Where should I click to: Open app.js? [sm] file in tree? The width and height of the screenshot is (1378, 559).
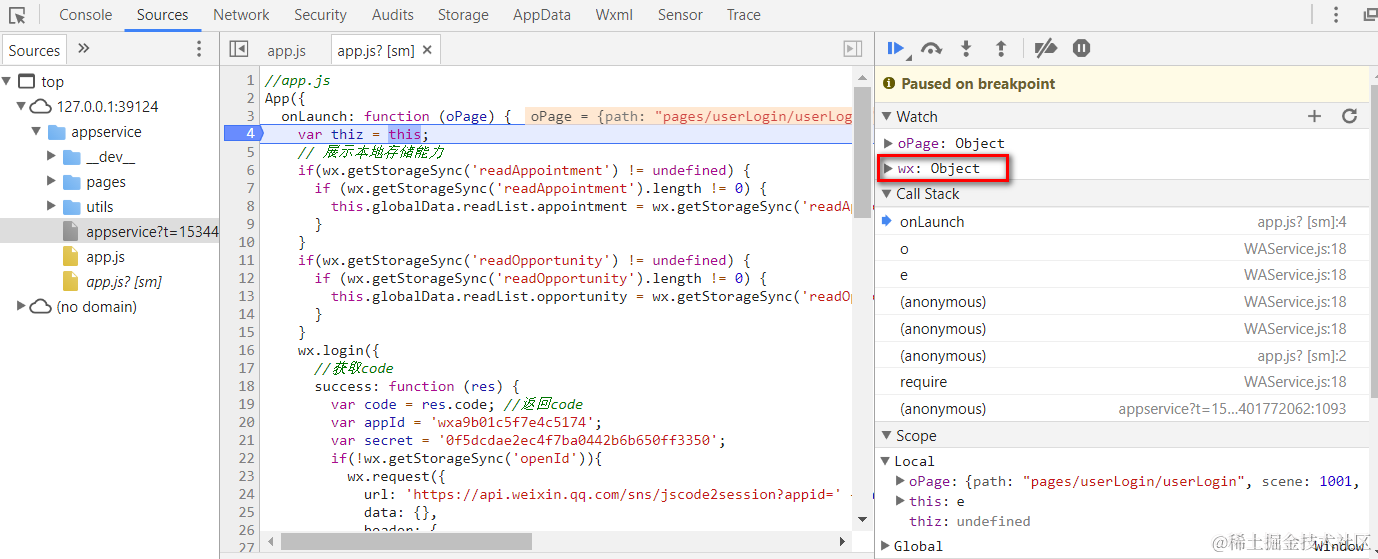pyautogui.click(x=123, y=282)
